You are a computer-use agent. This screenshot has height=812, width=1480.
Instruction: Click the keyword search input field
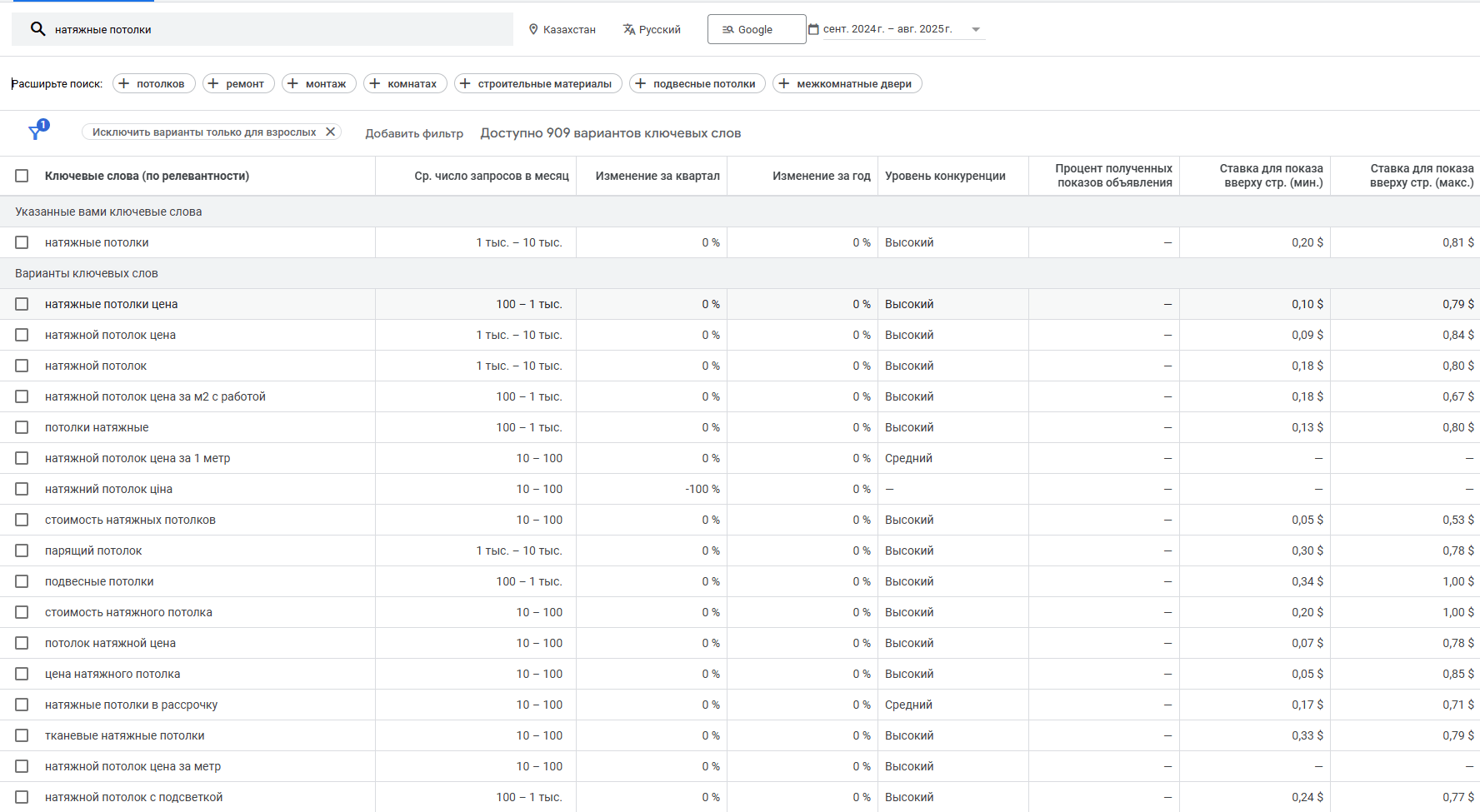point(275,29)
